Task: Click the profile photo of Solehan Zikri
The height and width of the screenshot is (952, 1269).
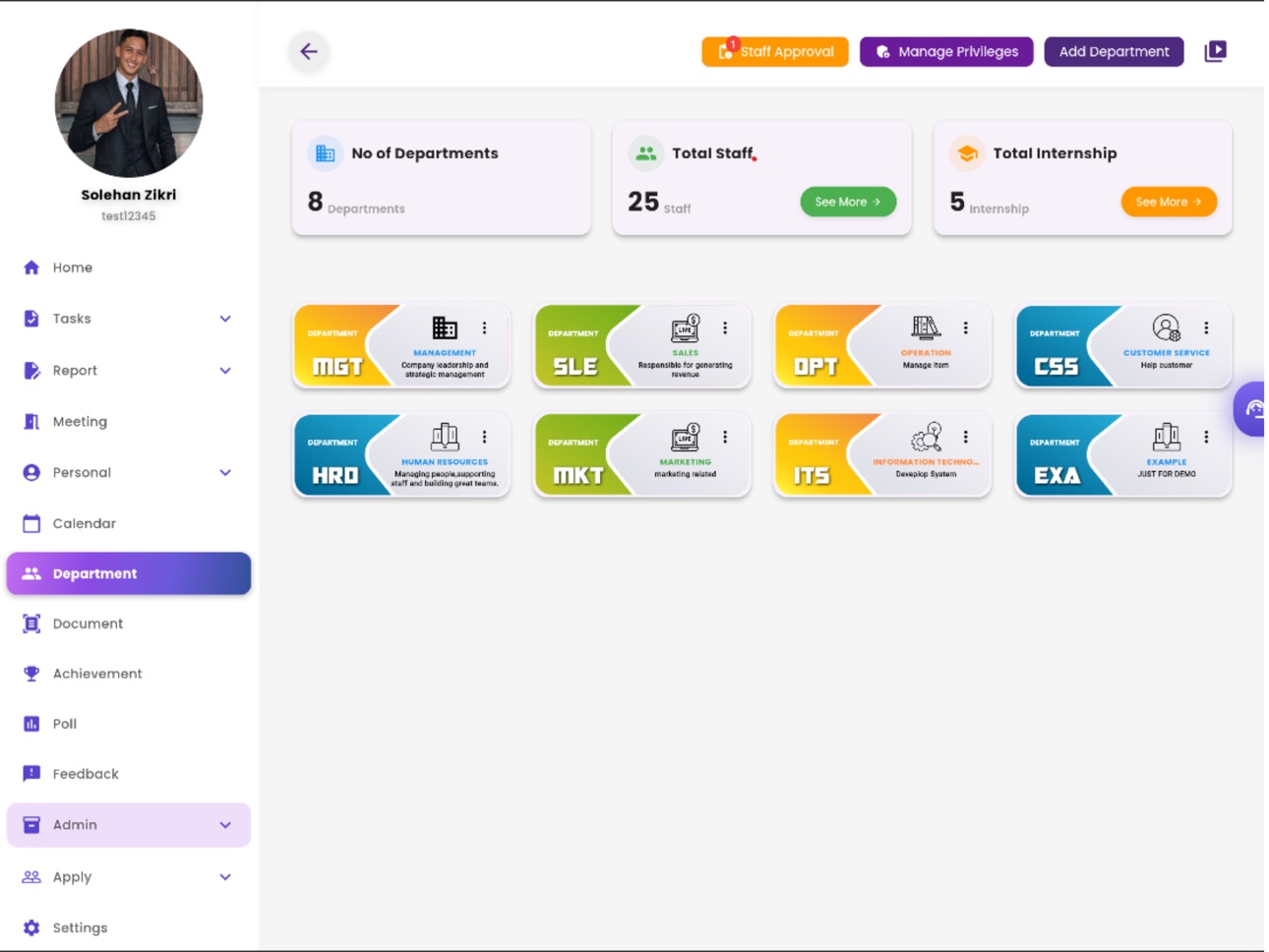Action: pyautogui.click(x=129, y=102)
